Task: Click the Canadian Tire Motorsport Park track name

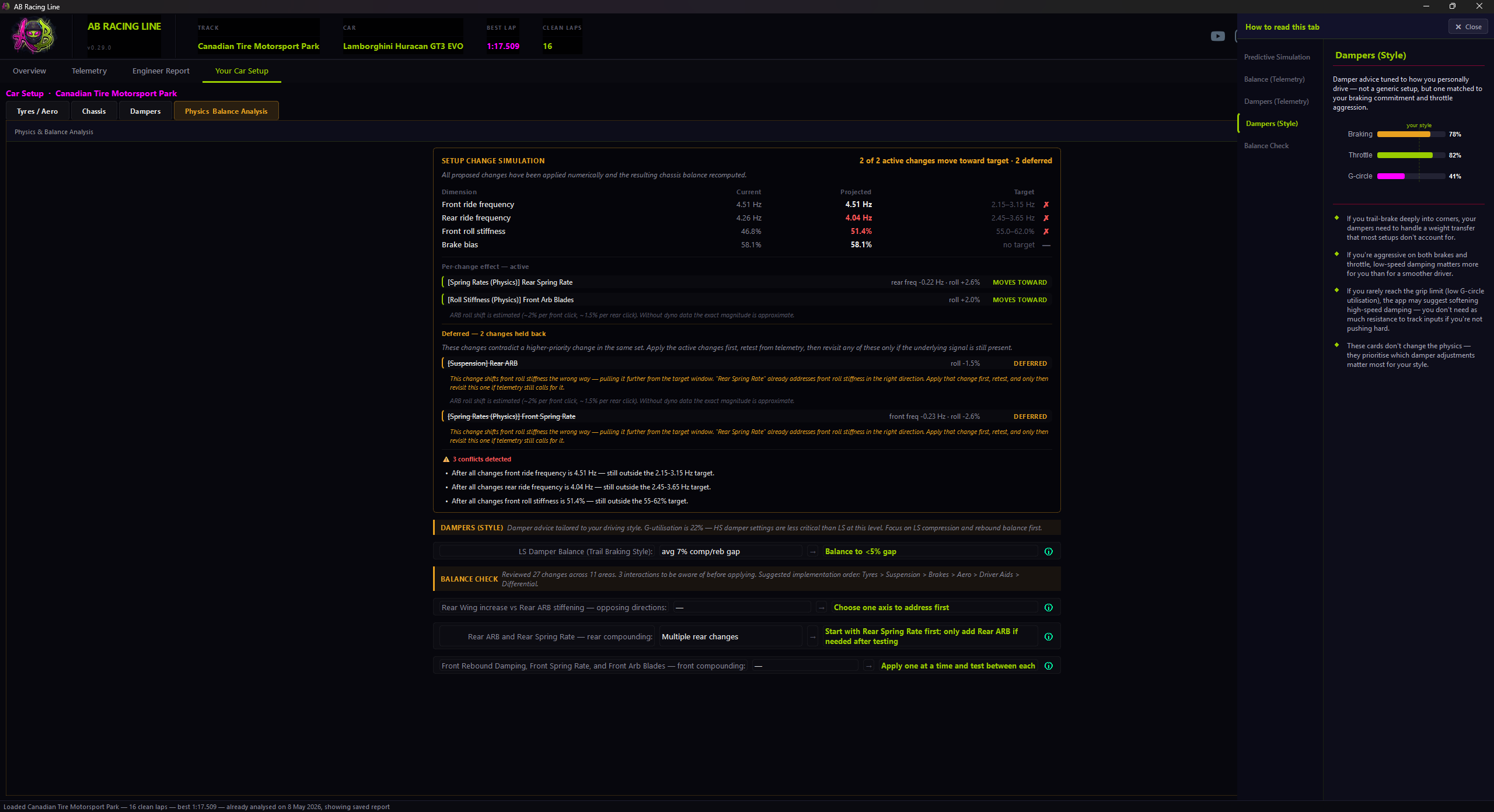Action: click(259, 46)
